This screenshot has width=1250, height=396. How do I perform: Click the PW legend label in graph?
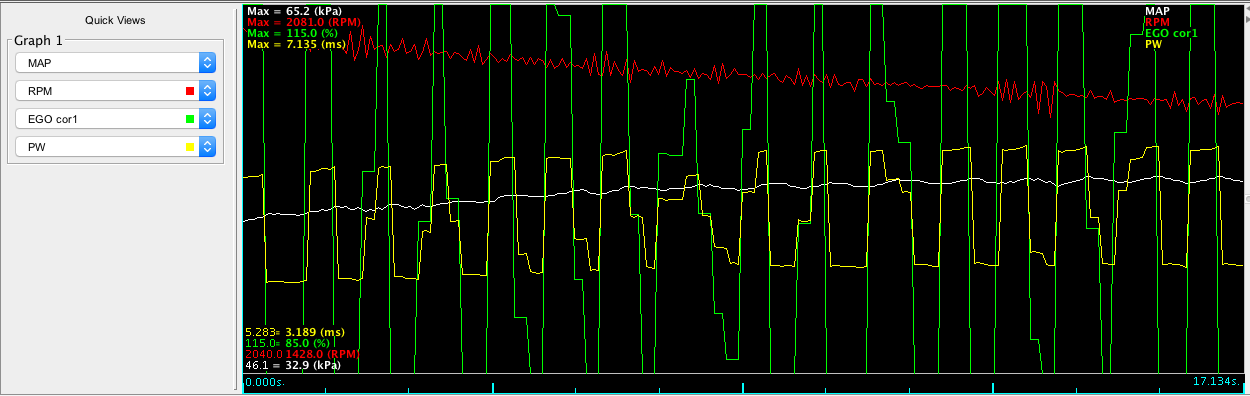click(x=1154, y=44)
